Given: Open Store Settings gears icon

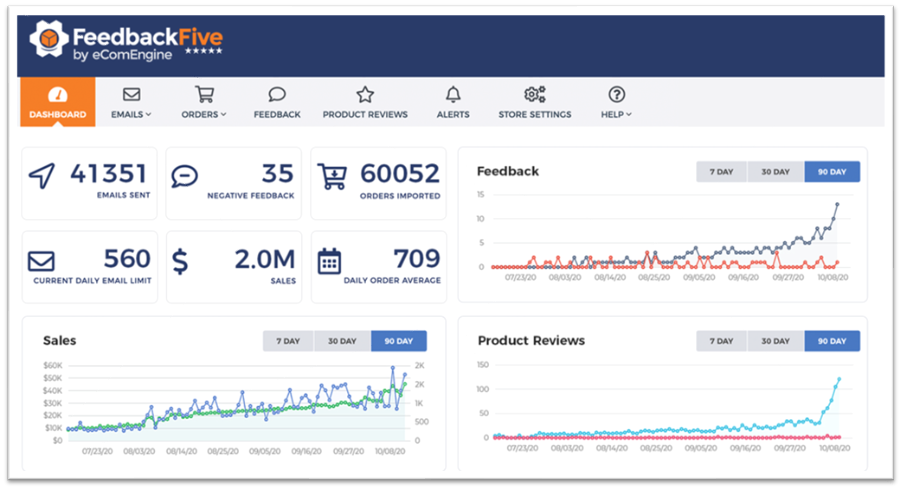Looking at the screenshot, I should tap(535, 95).
